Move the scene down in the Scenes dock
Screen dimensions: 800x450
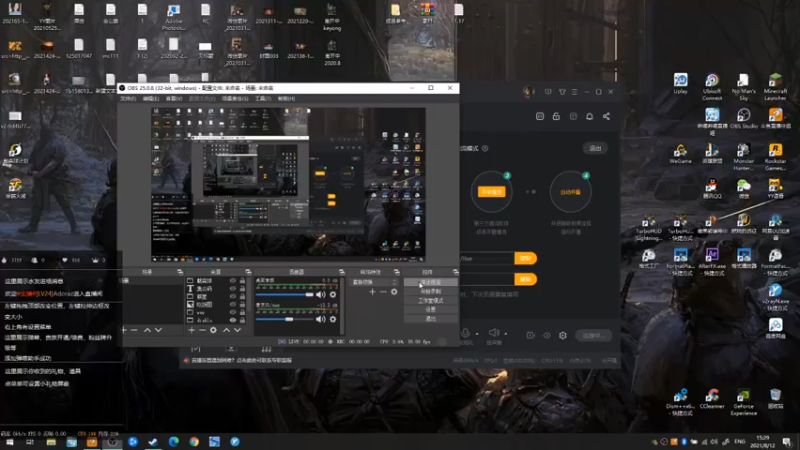click(x=159, y=330)
